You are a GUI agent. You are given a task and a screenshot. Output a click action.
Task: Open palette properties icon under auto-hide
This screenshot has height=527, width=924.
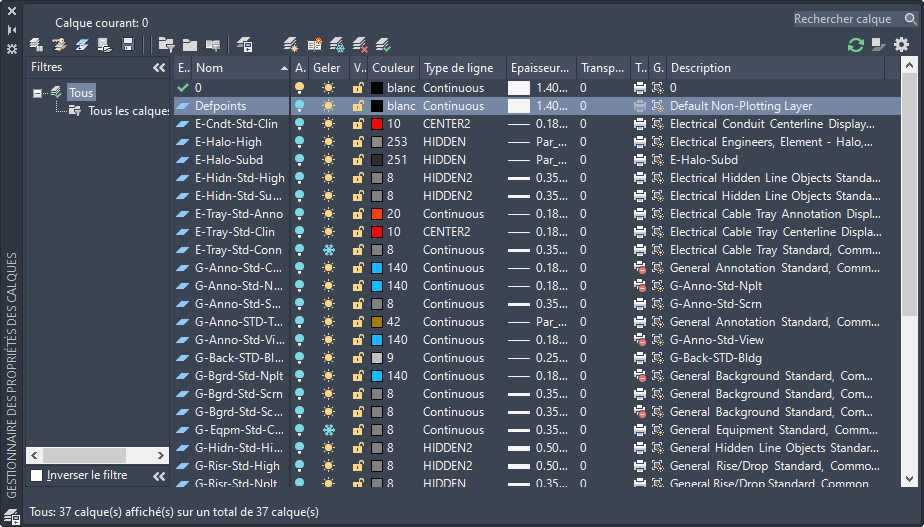pyautogui.click(x=12, y=49)
